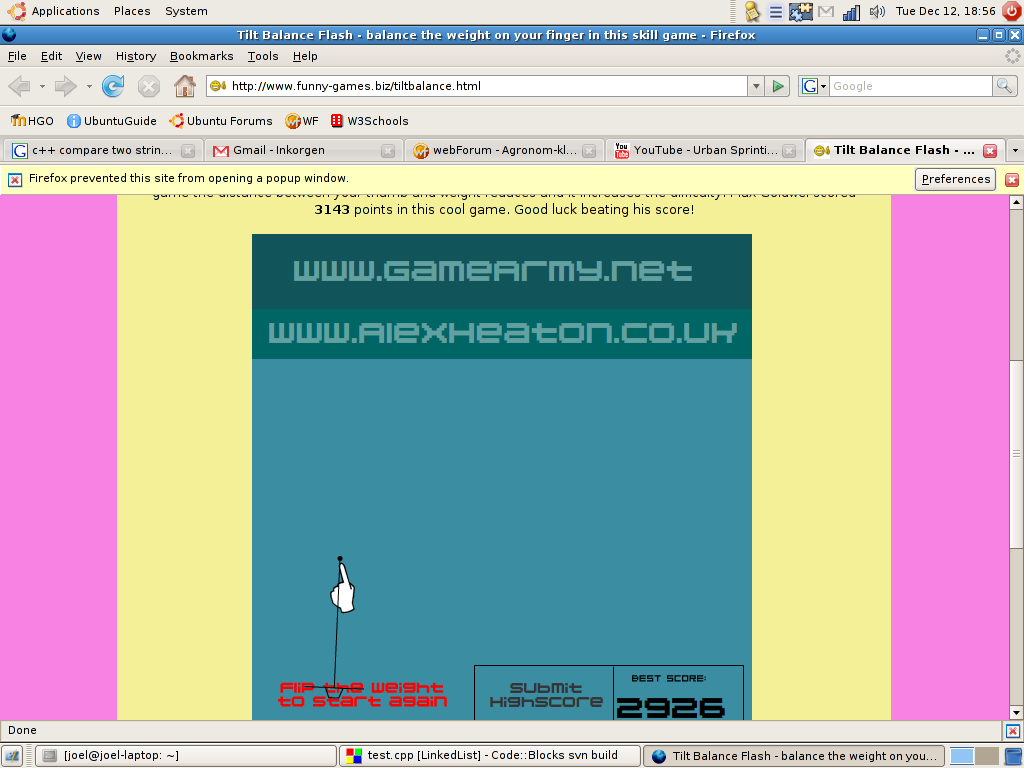Click the vertical scrollbar up arrow

(1016, 202)
